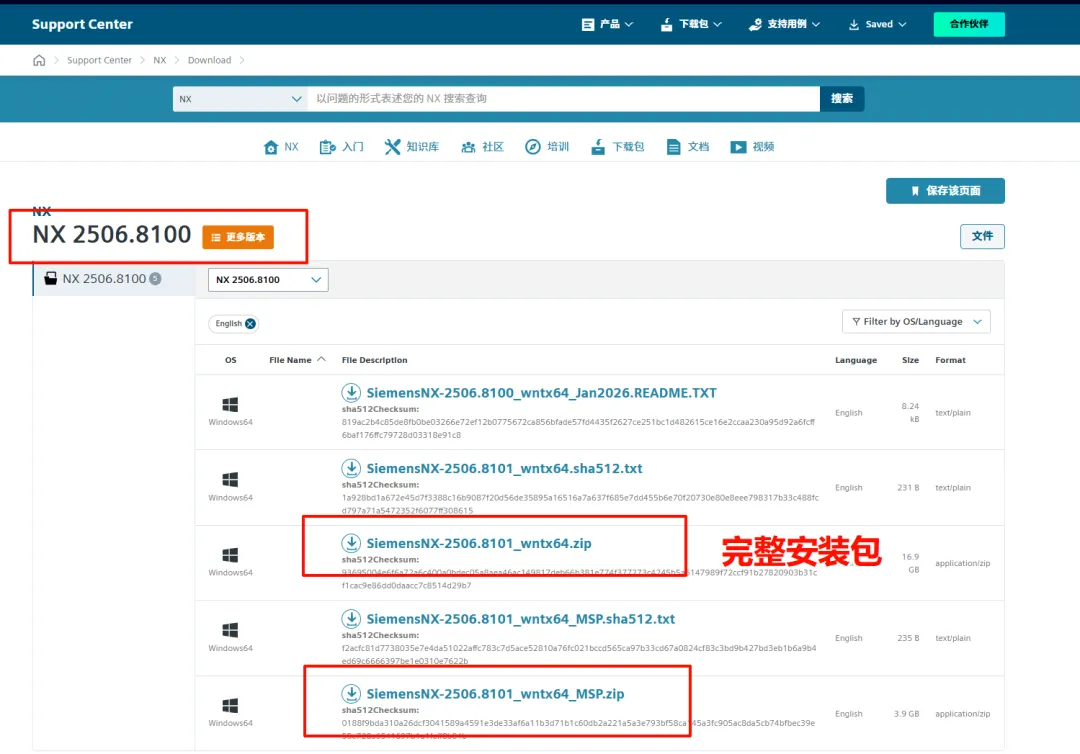Open the 培训 training tab
Viewport: 1080px width, 754px height.
point(547,147)
